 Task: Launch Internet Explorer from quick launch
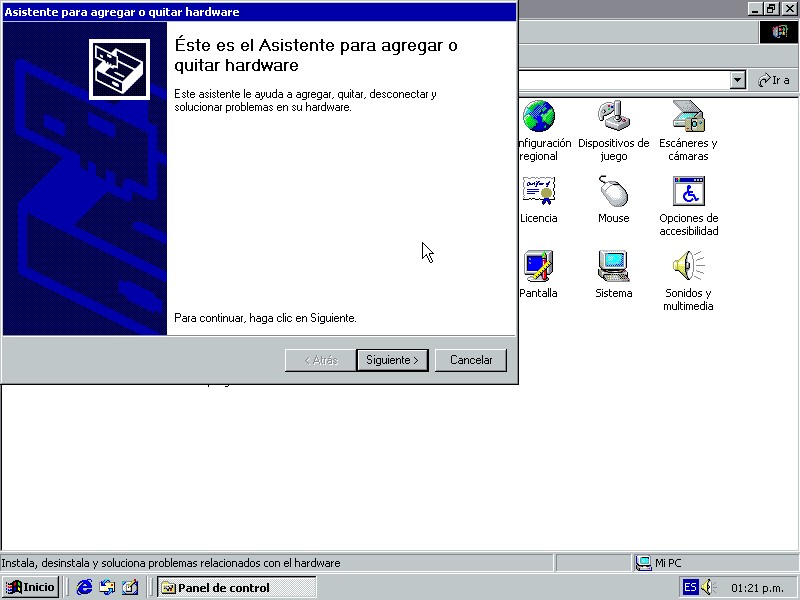[x=84, y=587]
